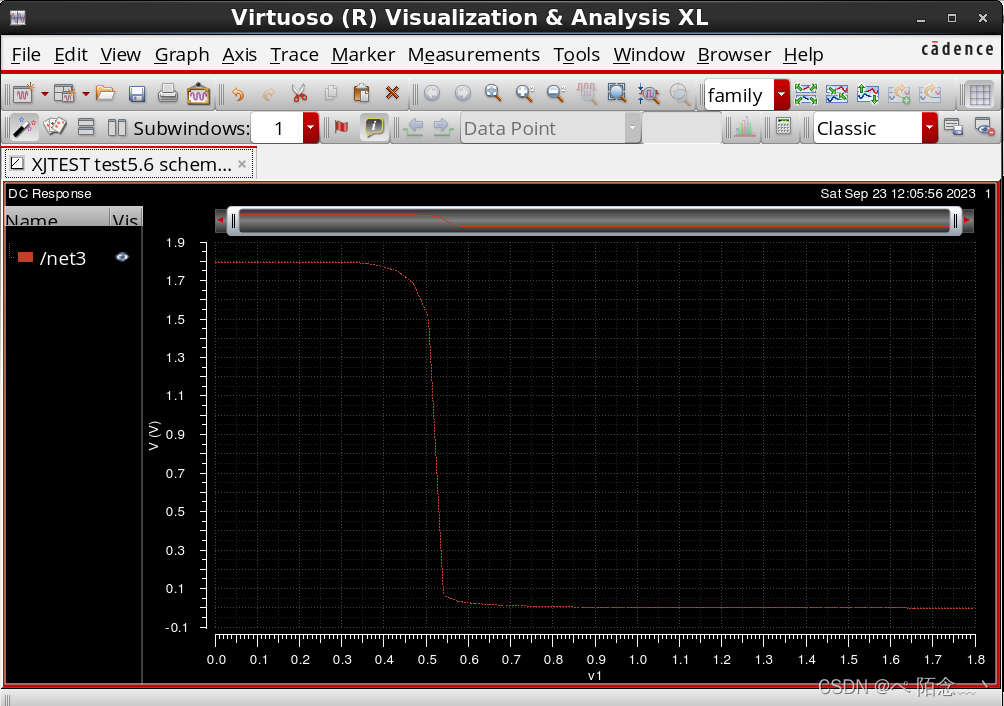Click the split all strips icon
Viewport: 1004px width, 706px height.
click(806, 94)
